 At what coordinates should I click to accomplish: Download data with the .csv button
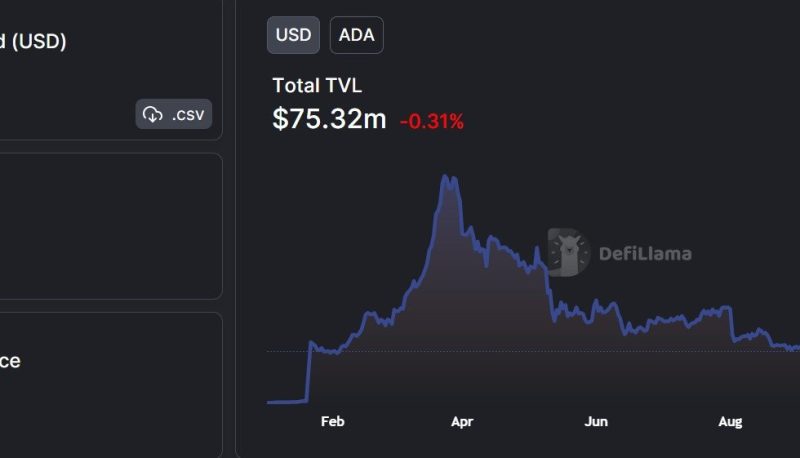pyautogui.click(x=173, y=114)
